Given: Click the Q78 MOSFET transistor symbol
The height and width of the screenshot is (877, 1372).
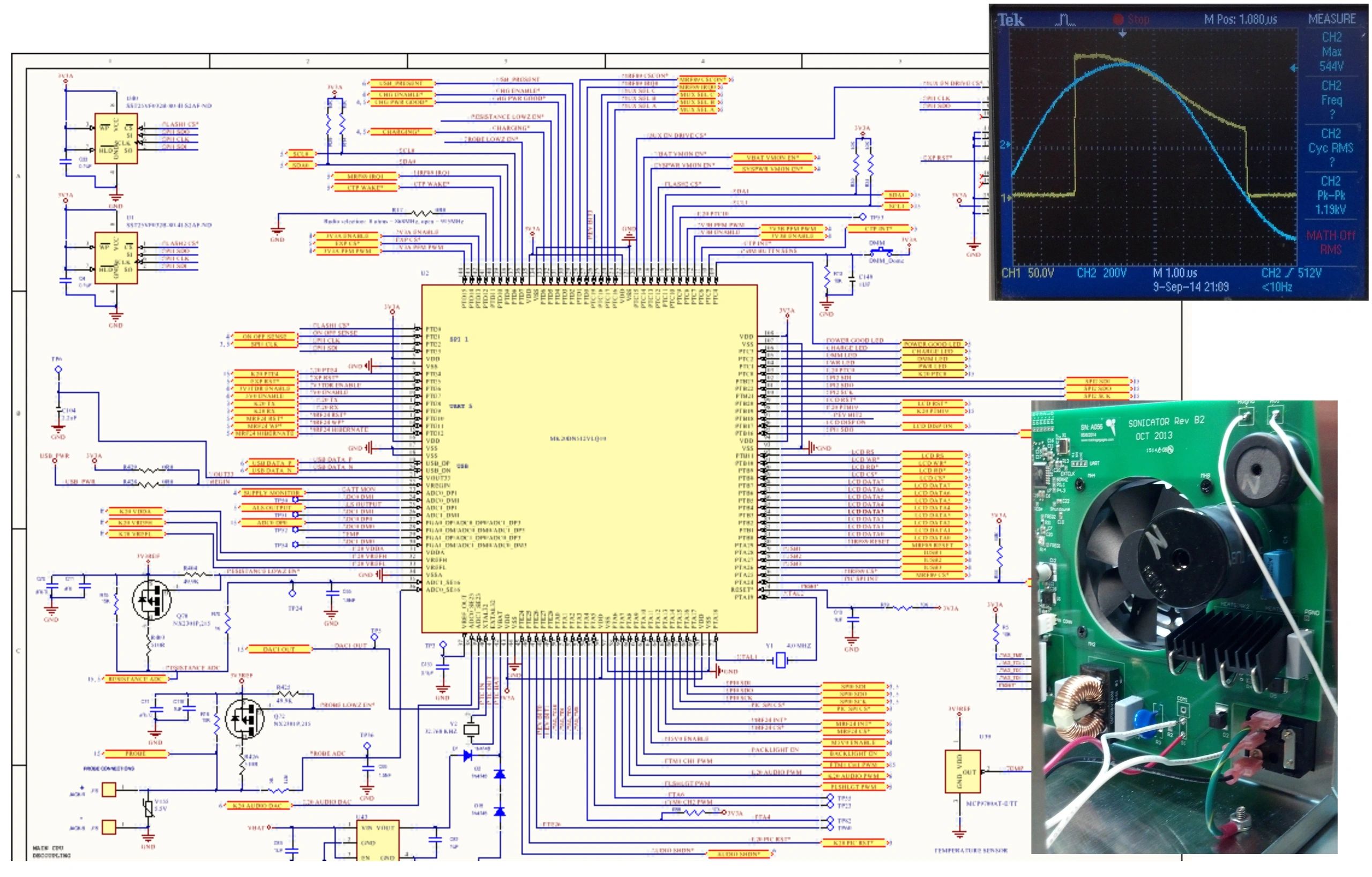Looking at the screenshot, I should (152, 599).
